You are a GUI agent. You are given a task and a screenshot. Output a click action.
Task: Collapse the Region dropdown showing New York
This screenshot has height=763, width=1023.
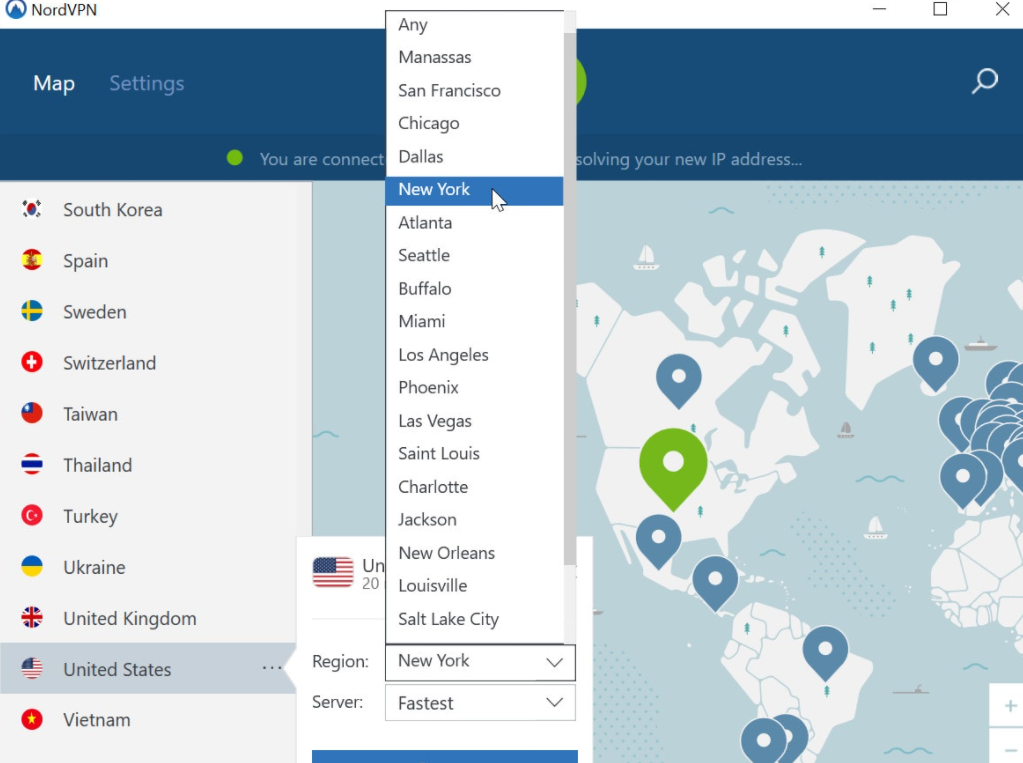coord(480,662)
